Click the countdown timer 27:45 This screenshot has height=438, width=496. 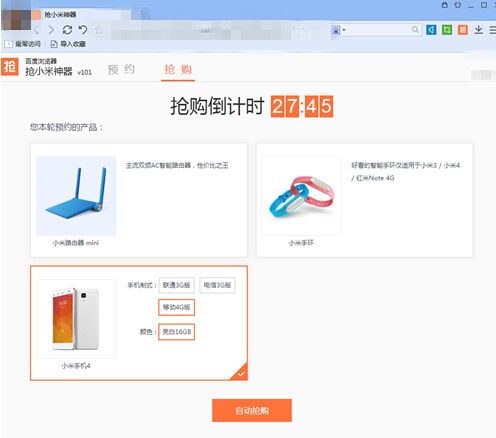click(x=302, y=107)
